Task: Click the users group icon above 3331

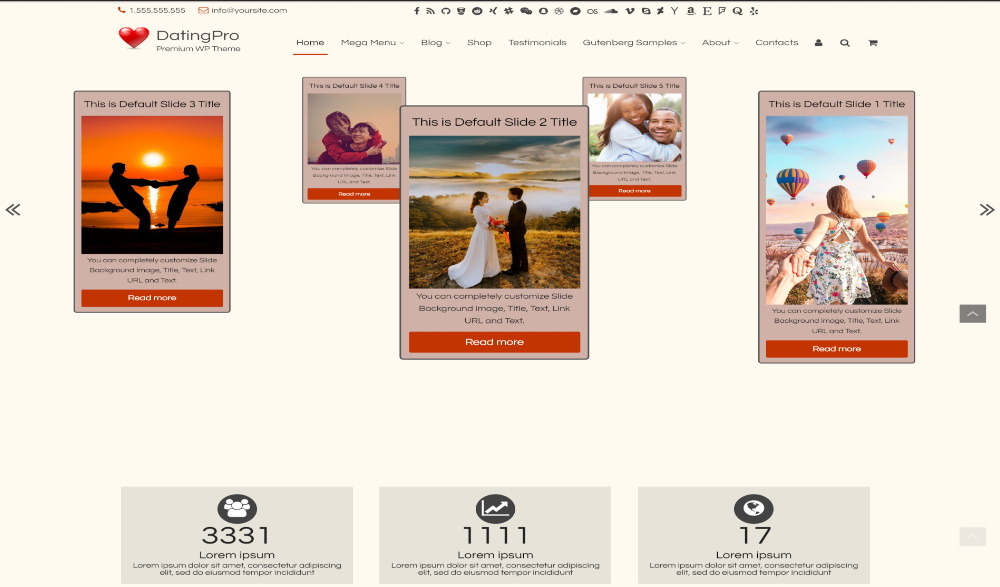Action: click(x=237, y=509)
